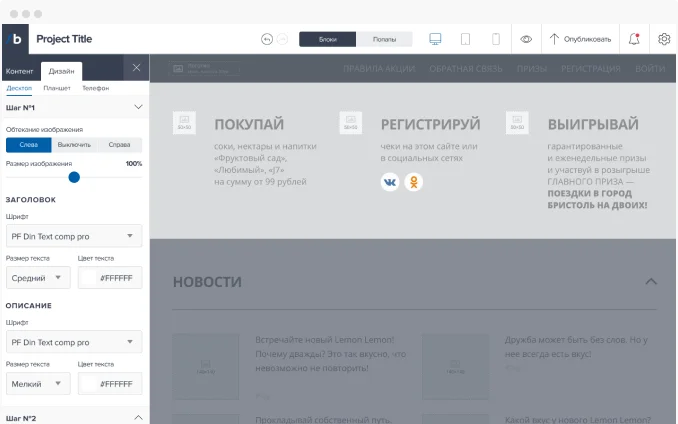Viewport: 678px width, 424px height.
Task: Select thumbnail beside Дружба может быть
Action: [455, 367]
